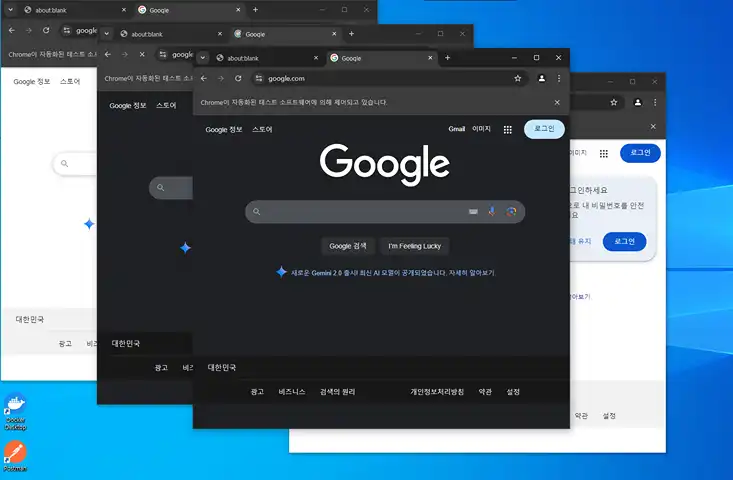Viewport: 733px width, 480px height.
Task: Open the three-dot Chrome menu in the front window
Action: click(x=559, y=79)
